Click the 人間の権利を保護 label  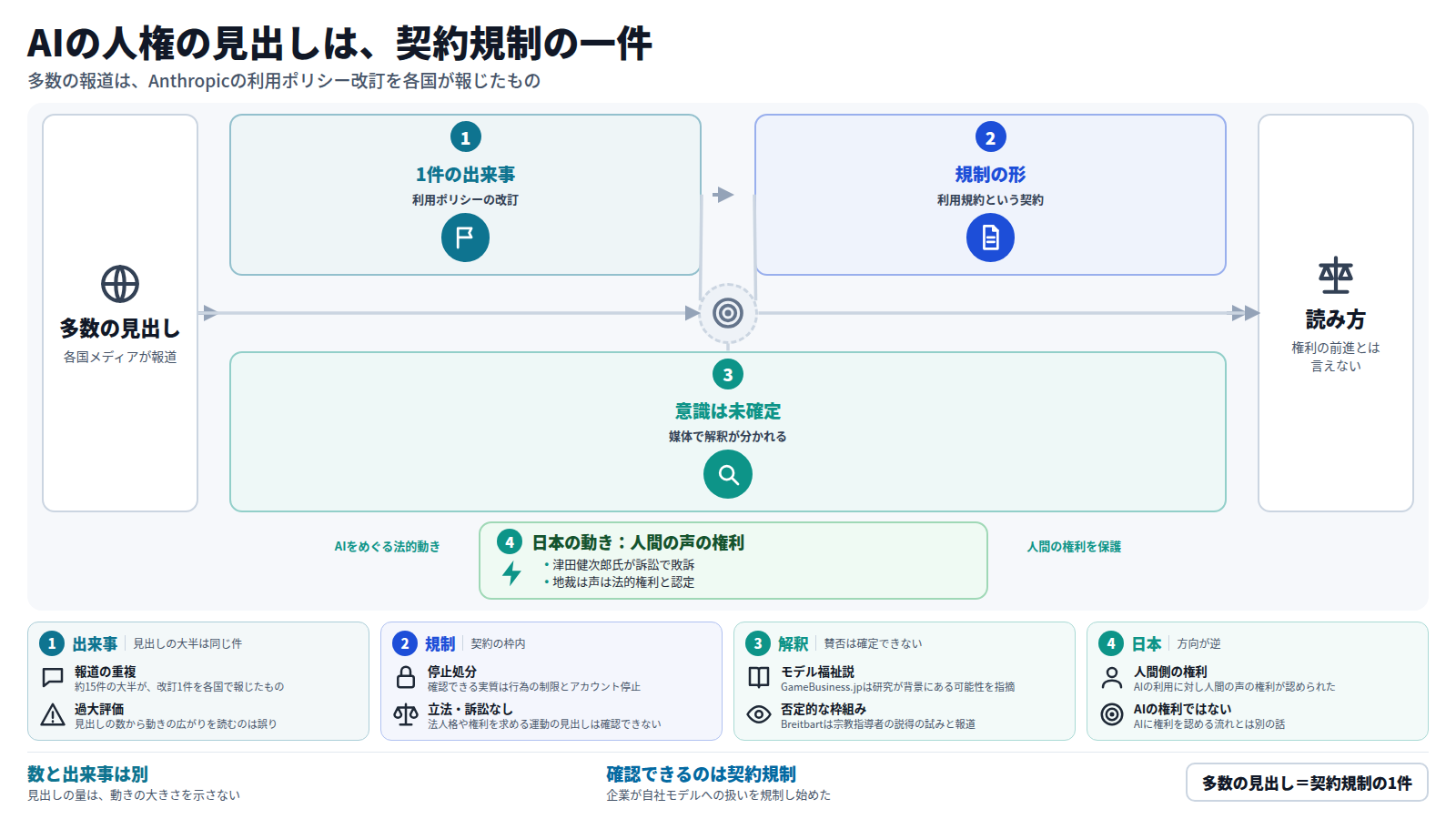(x=1074, y=547)
